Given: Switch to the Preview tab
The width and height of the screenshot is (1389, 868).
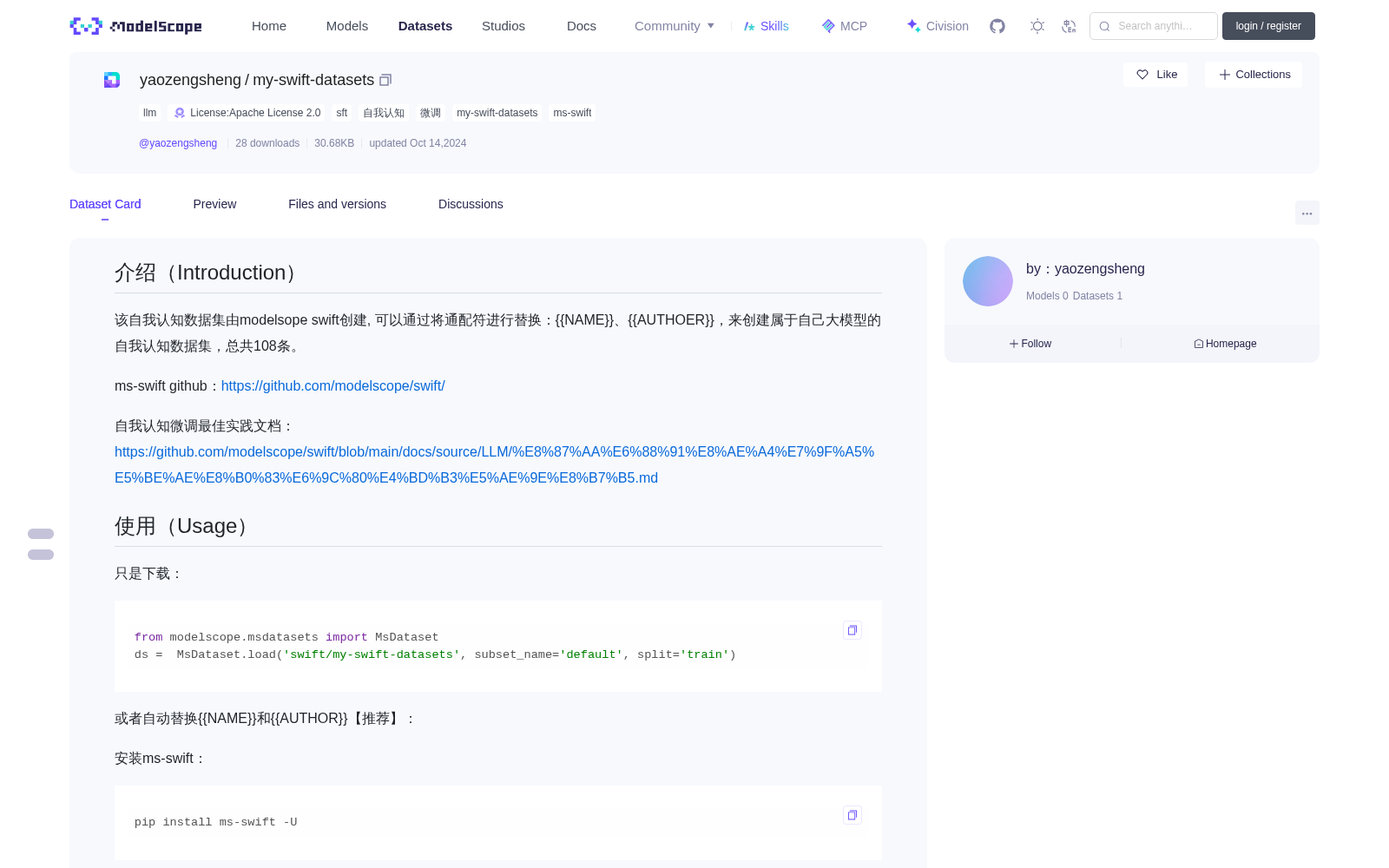Looking at the screenshot, I should click(214, 204).
